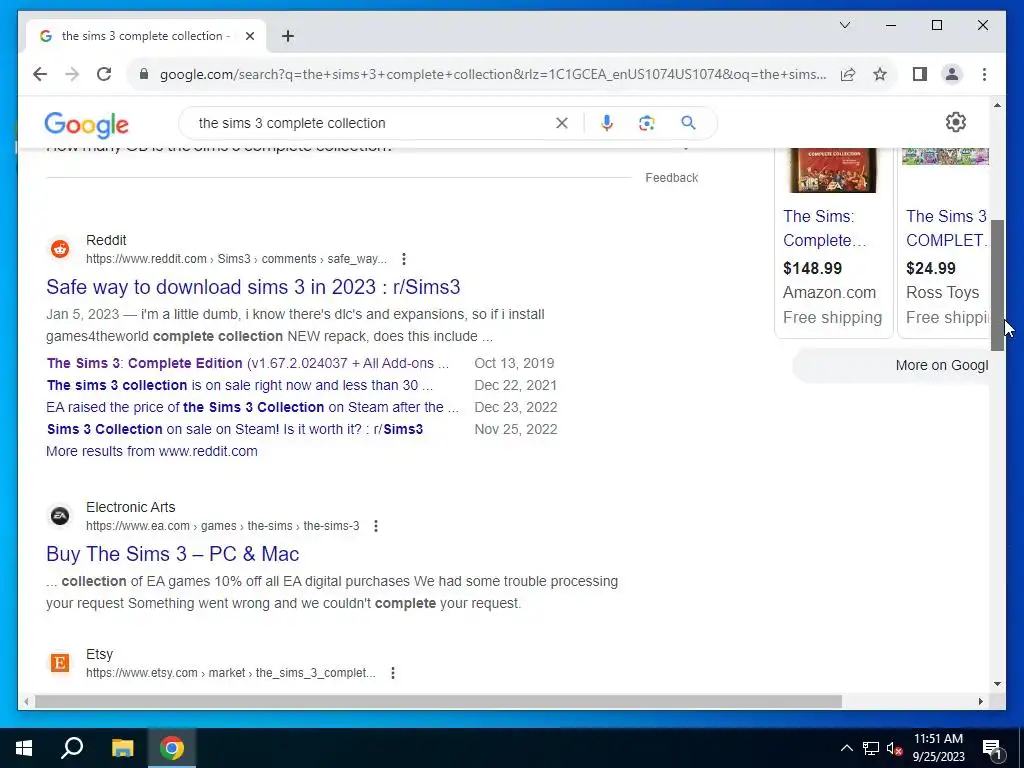This screenshot has height=768, width=1024.
Task: Click the Feedback link
Action: coord(671,178)
